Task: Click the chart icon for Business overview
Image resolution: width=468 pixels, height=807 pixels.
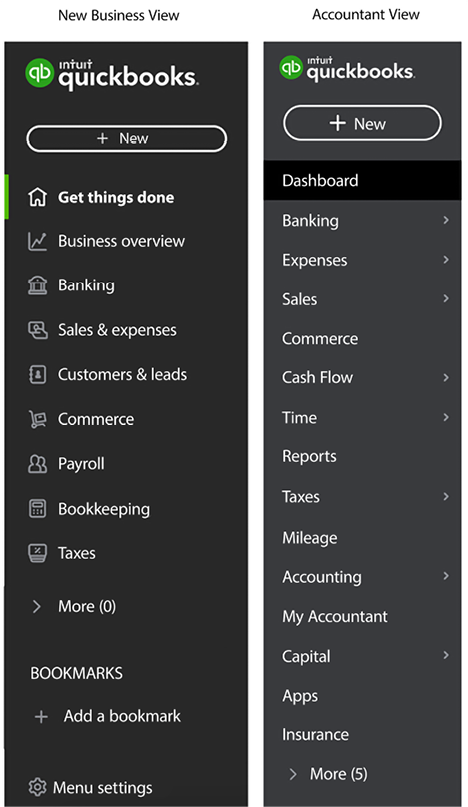Action: (37, 241)
